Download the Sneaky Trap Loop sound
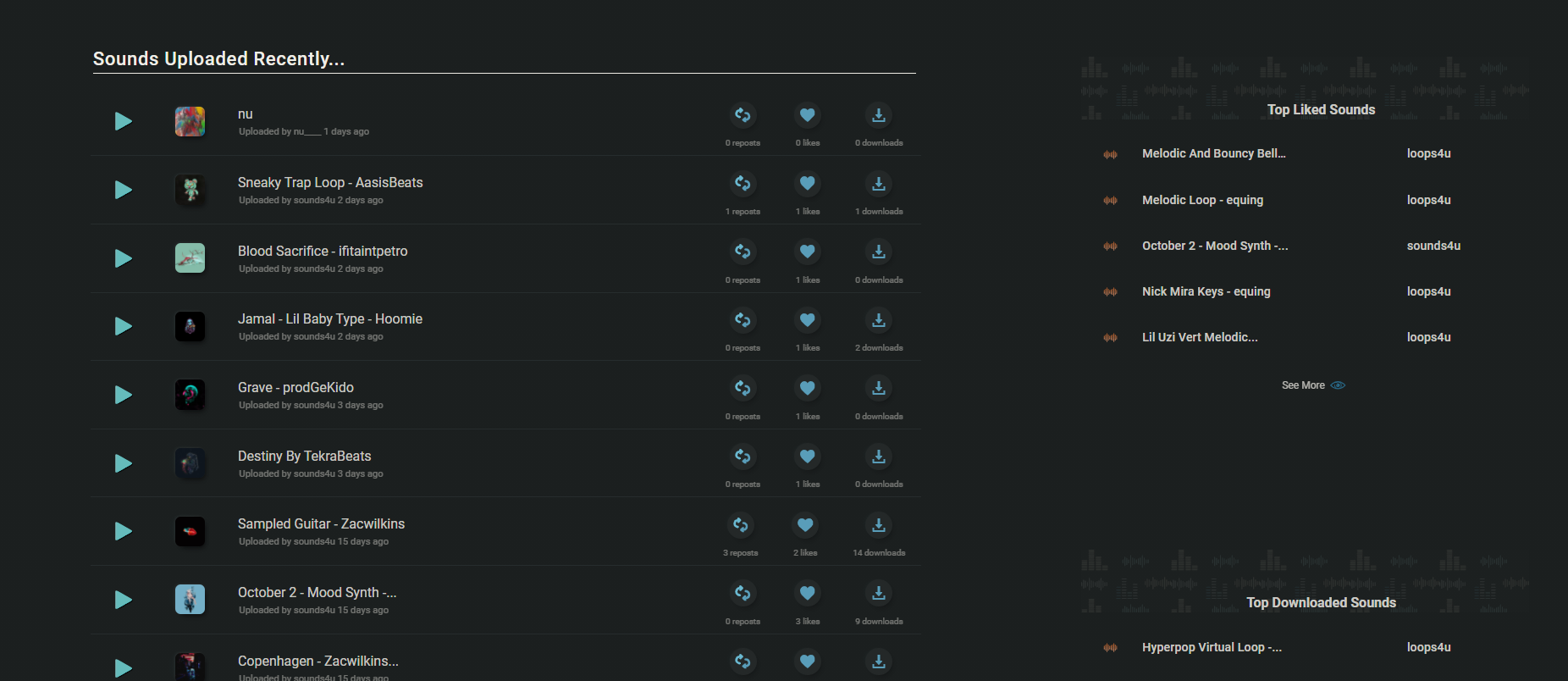This screenshot has height=681, width=1568. (x=879, y=183)
